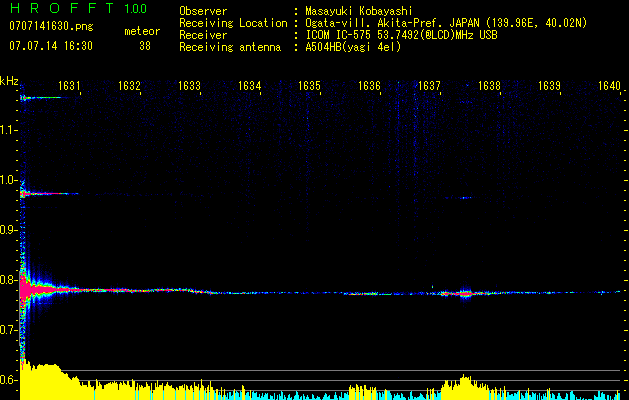This screenshot has height=400, width=629.
Task: Click the 1633 time axis marker
Action: pyautogui.click(x=189, y=86)
